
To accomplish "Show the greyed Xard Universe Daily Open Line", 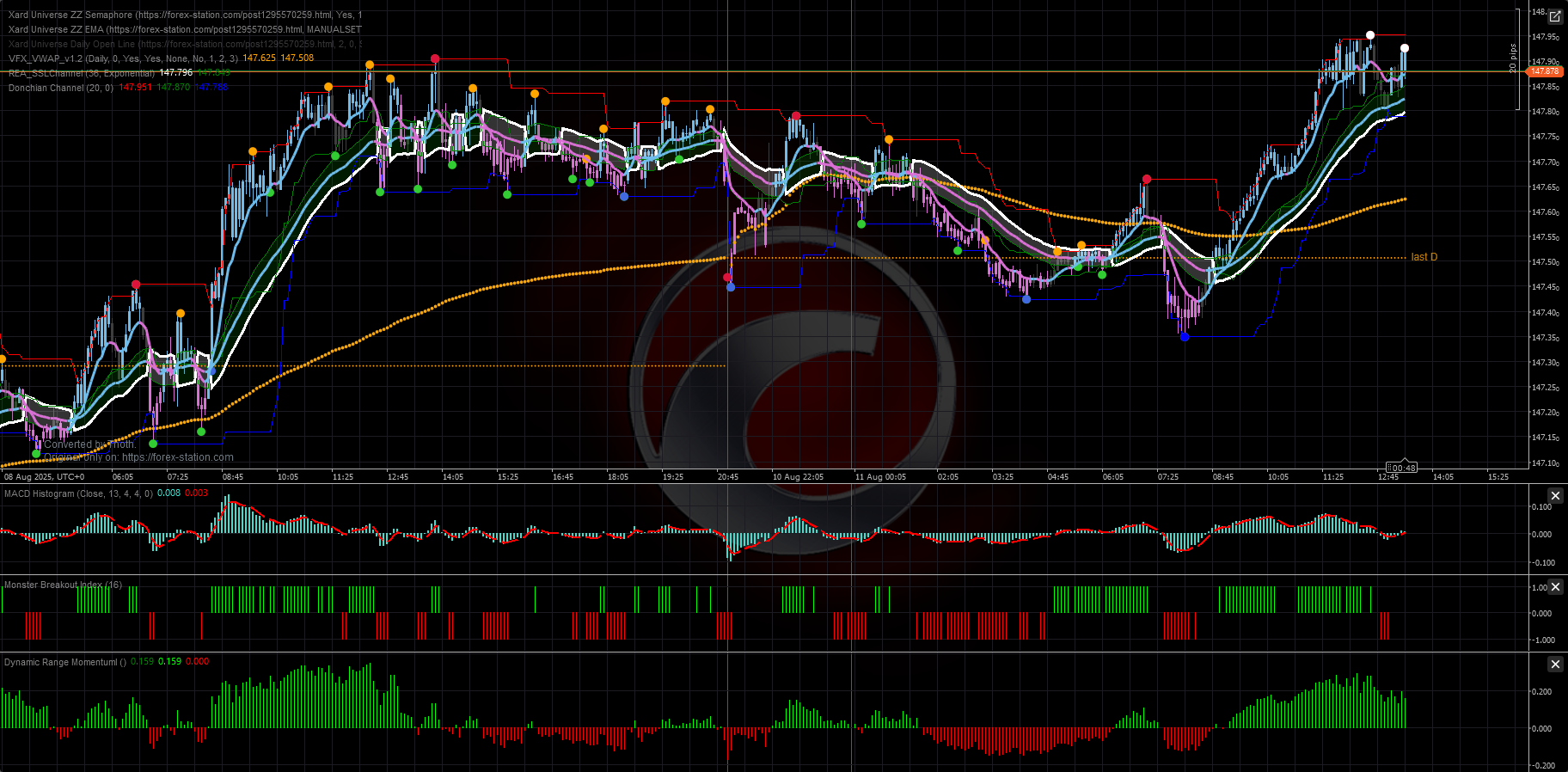I will point(185,44).
